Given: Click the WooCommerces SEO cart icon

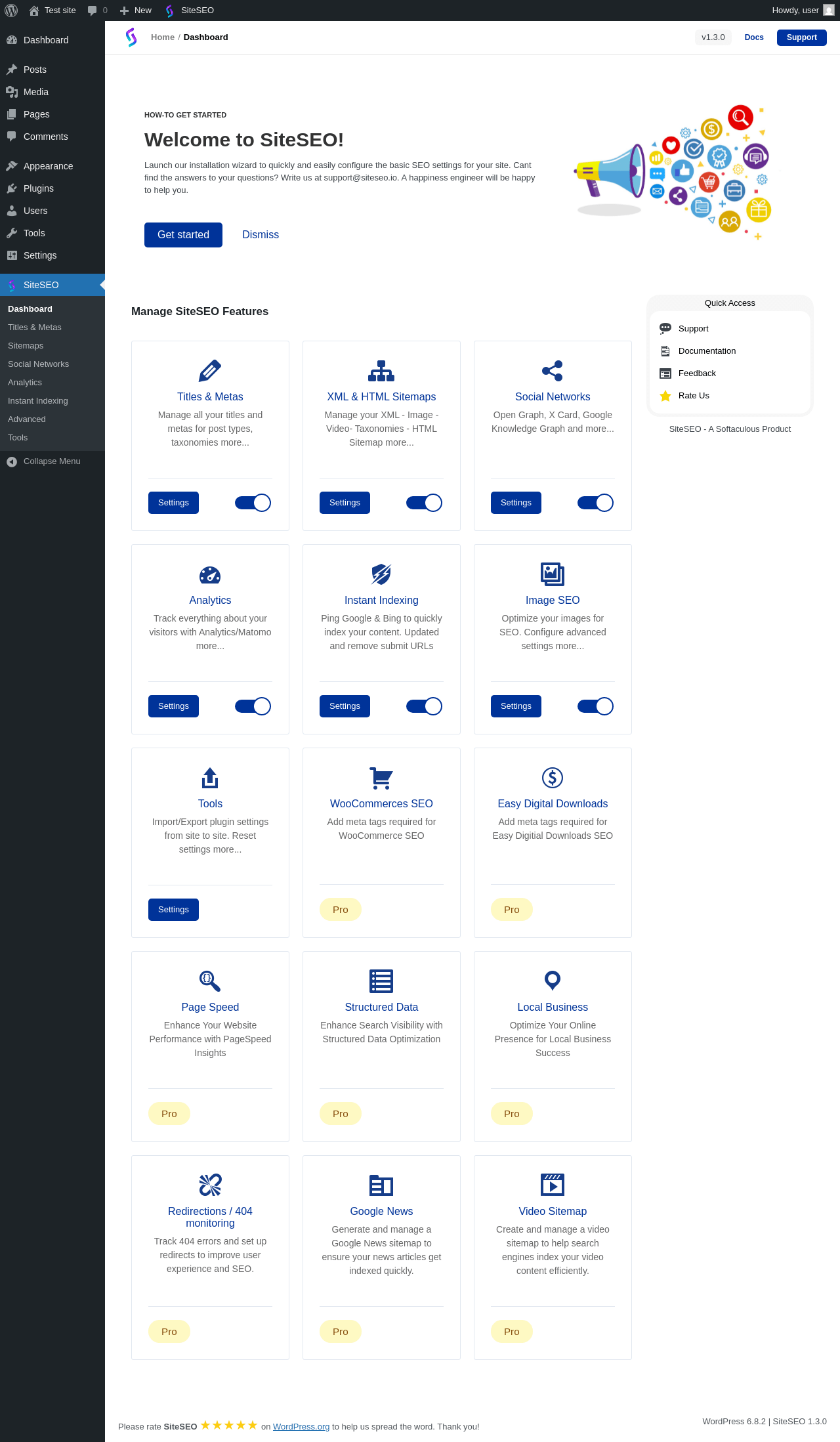Looking at the screenshot, I should [x=381, y=778].
